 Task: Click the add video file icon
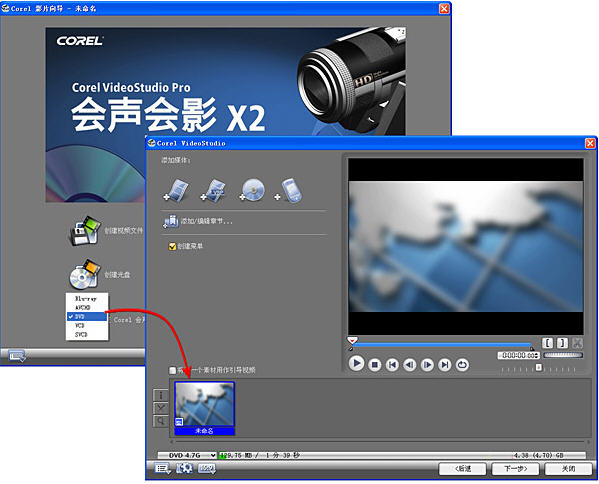[177, 190]
